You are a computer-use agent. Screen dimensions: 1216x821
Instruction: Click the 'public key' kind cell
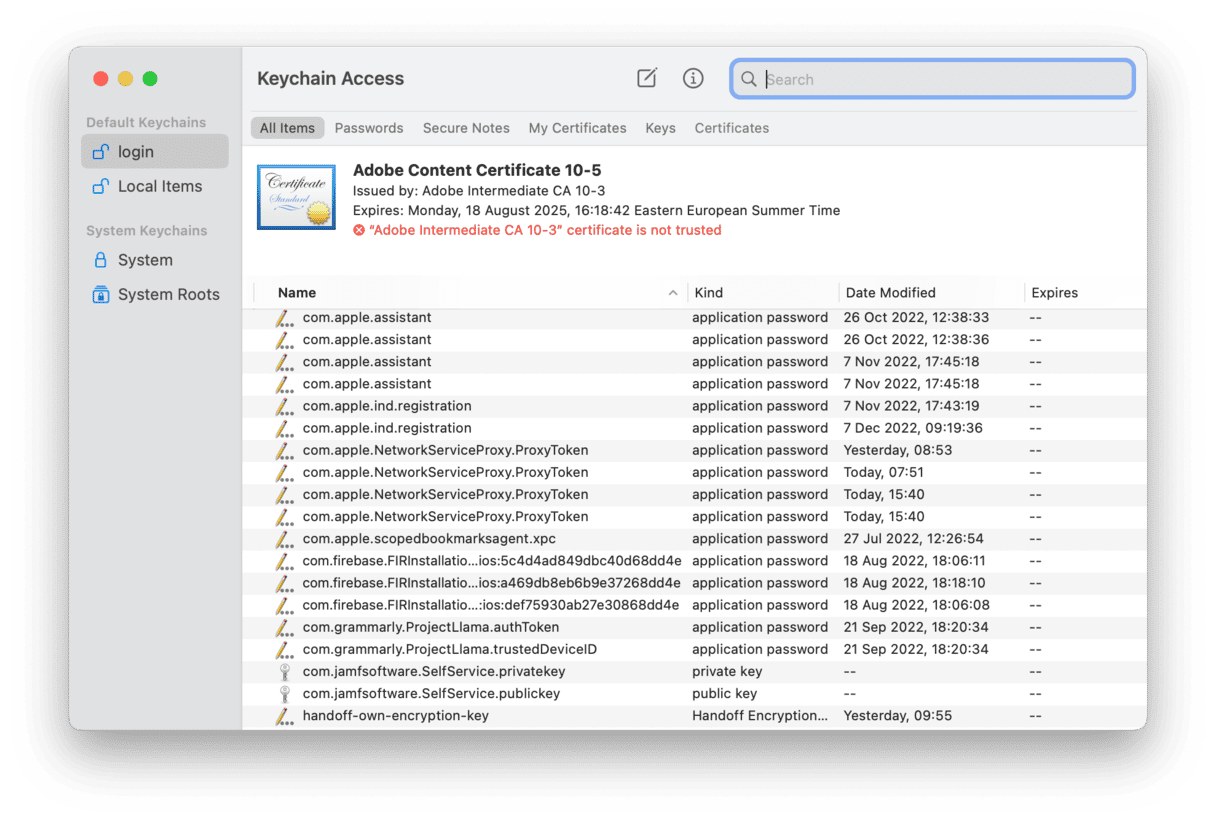[x=725, y=694]
